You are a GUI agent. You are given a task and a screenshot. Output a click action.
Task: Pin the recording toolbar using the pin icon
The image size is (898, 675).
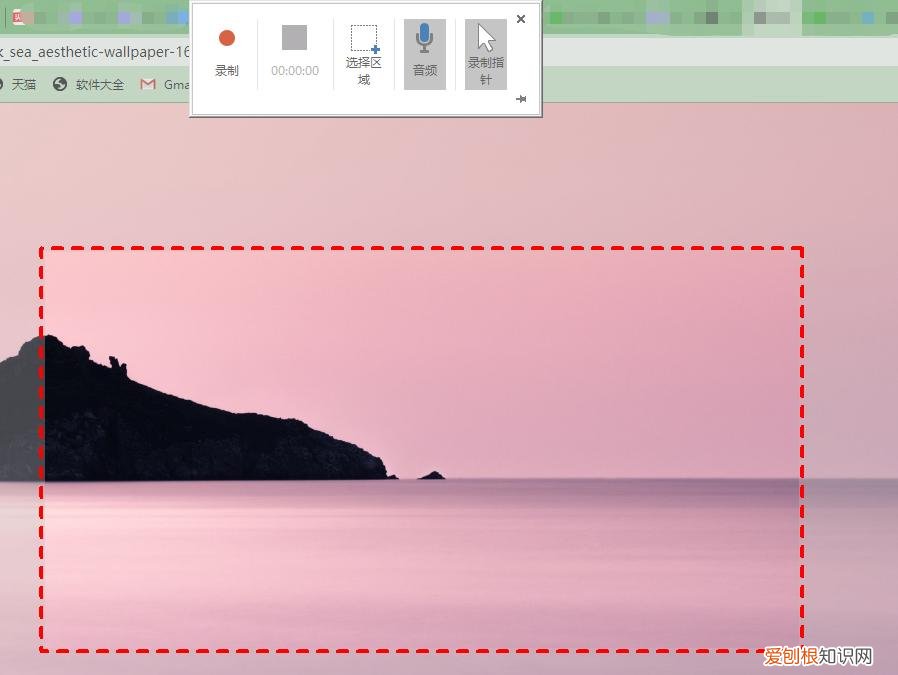tap(521, 99)
